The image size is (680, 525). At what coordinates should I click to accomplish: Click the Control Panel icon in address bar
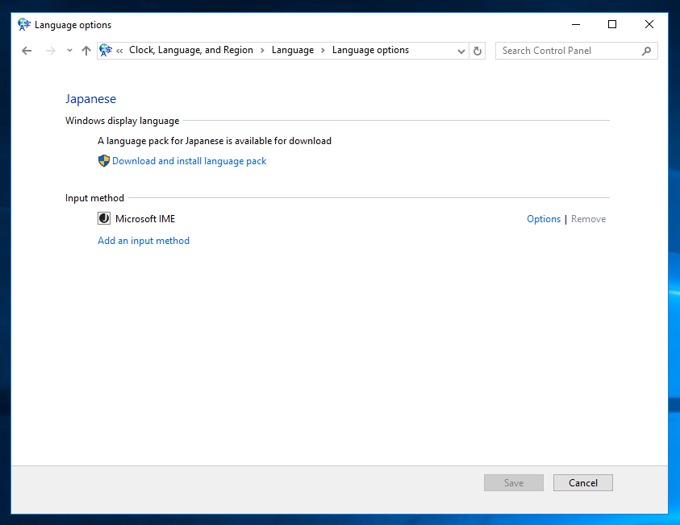[x=105, y=50]
